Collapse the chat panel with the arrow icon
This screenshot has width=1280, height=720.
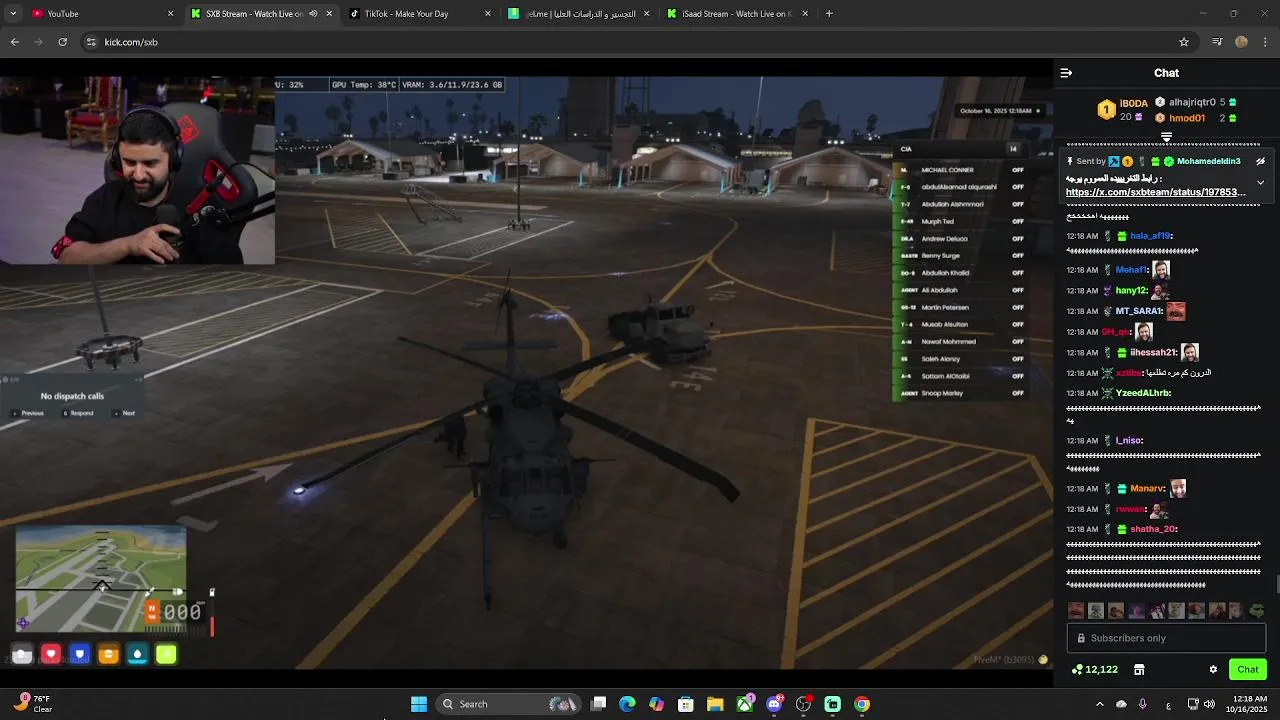pos(1066,73)
